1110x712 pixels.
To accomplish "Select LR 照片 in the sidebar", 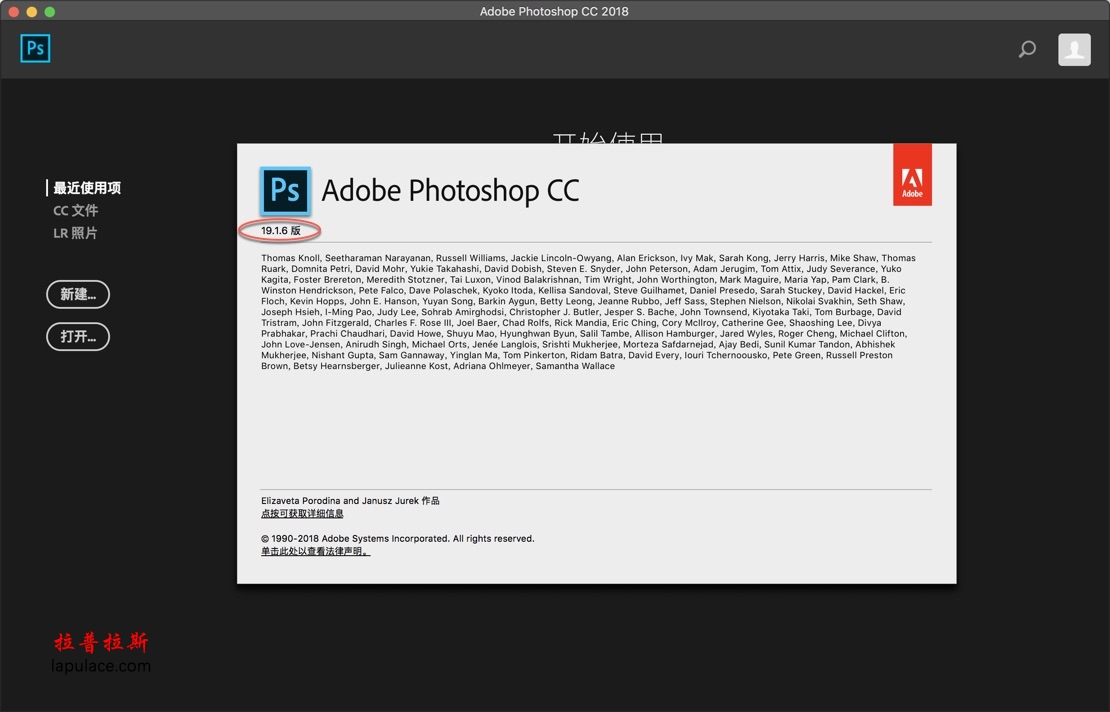I will tap(75, 233).
